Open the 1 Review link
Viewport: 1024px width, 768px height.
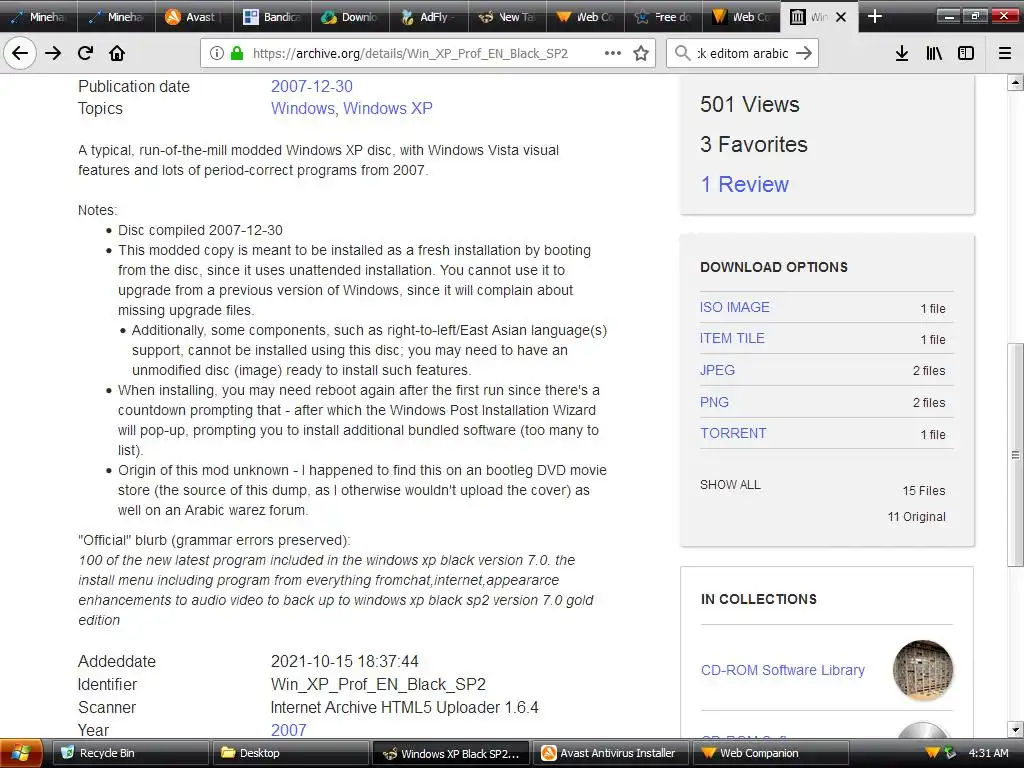coord(744,184)
